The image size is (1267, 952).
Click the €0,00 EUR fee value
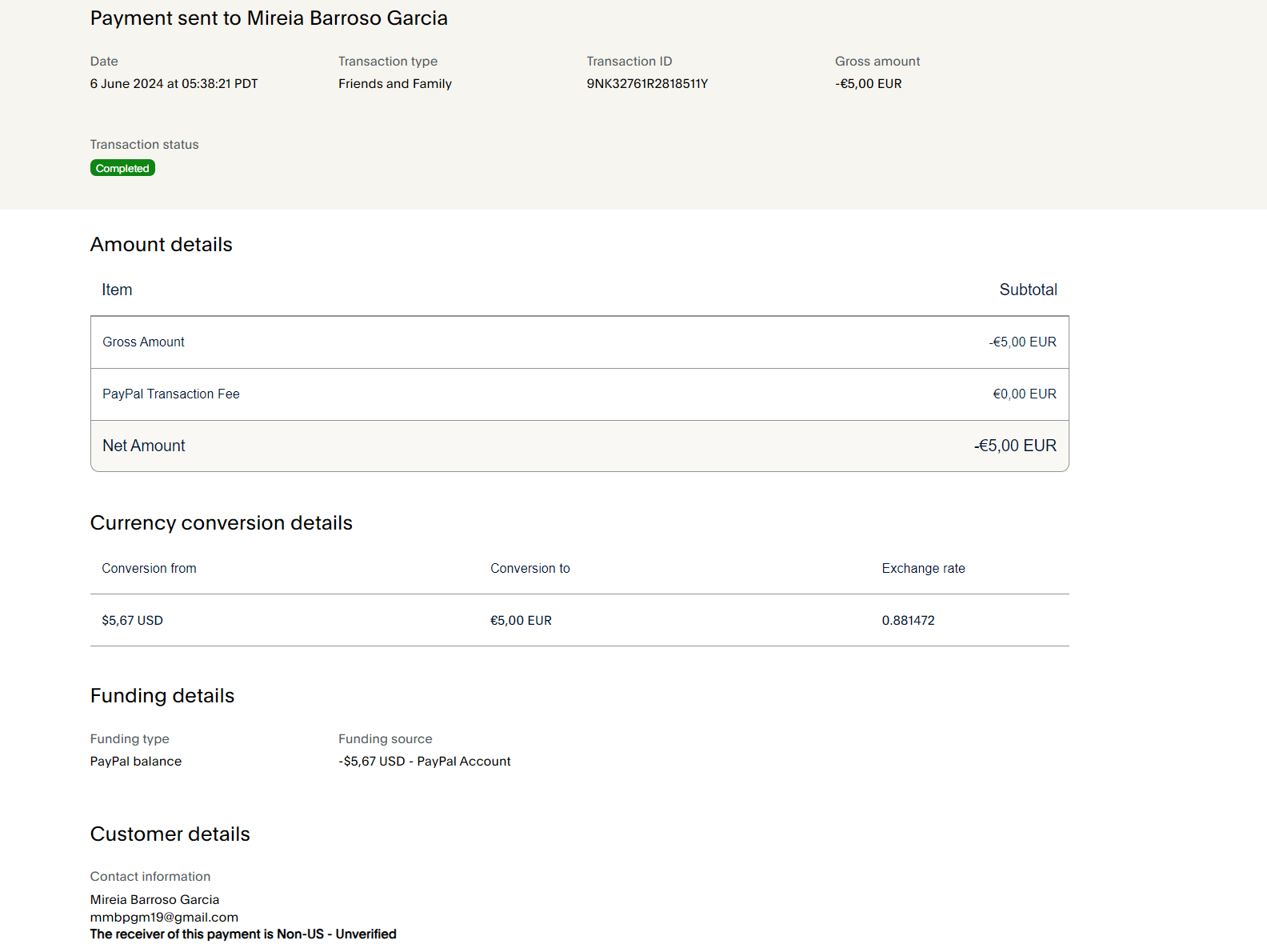click(x=1024, y=394)
